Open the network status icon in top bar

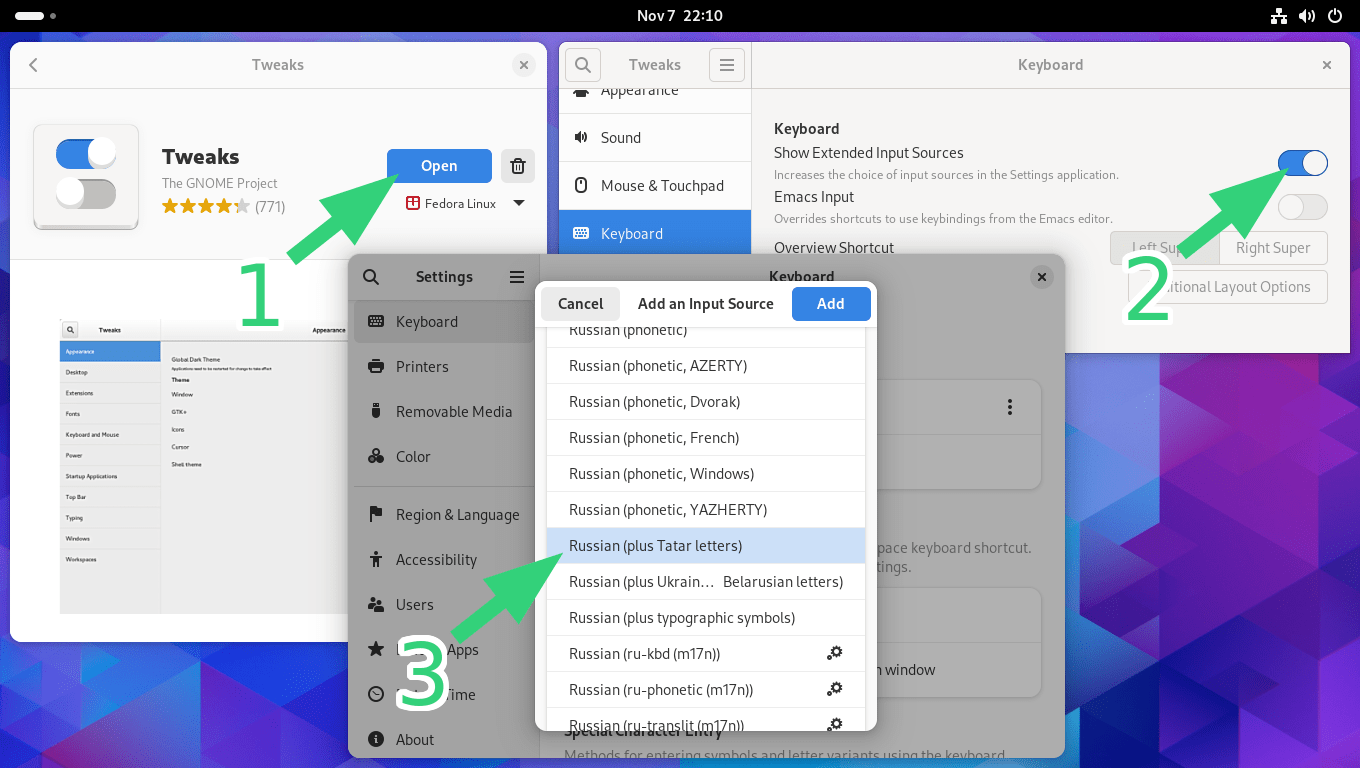pos(1278,16)
